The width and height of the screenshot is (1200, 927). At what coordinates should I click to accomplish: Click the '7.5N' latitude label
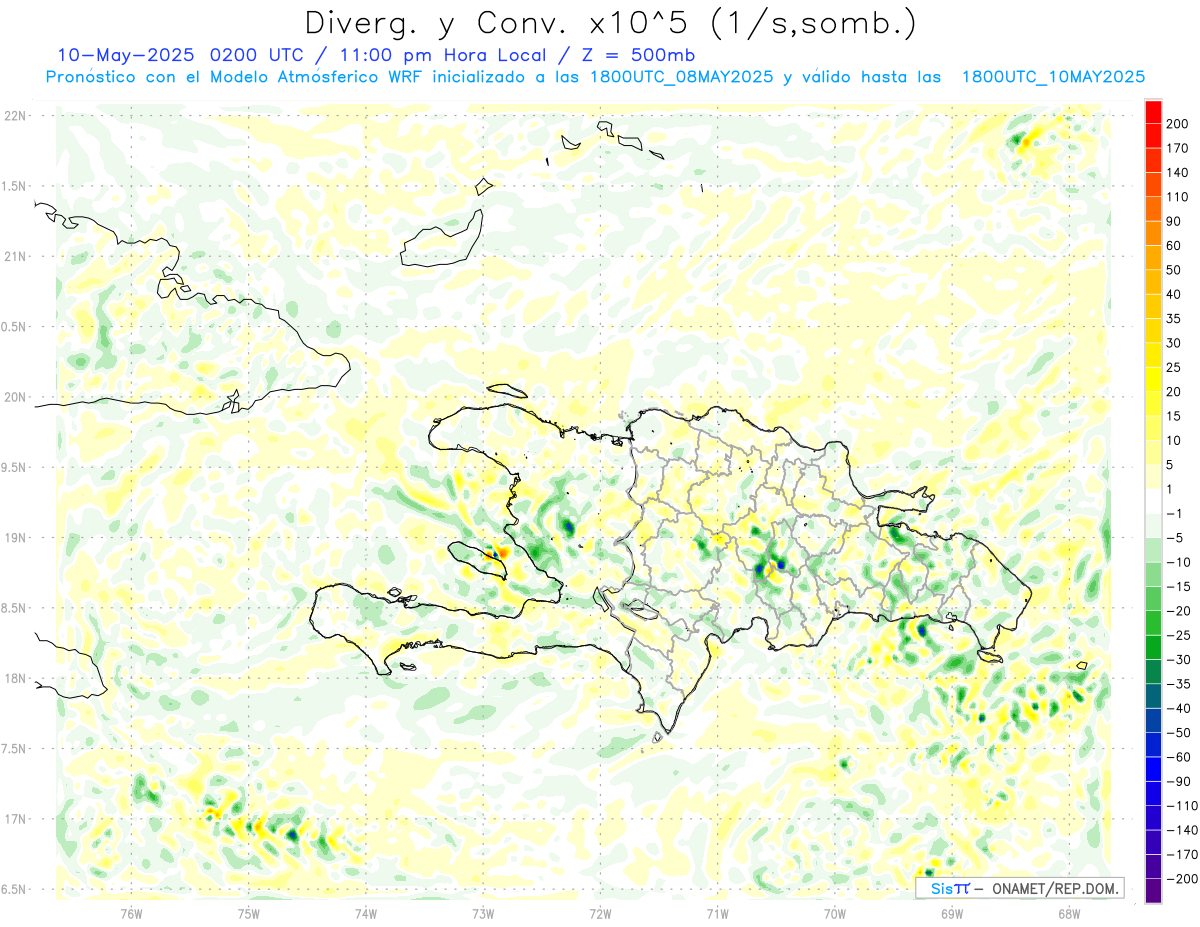[x=14, y=749]
